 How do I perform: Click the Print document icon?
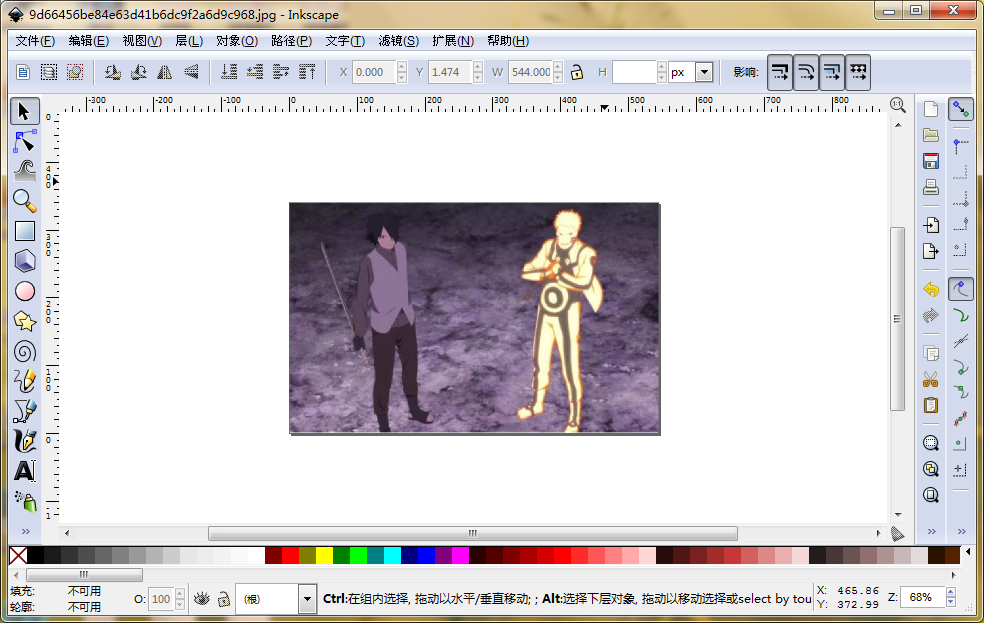[931, 187]
